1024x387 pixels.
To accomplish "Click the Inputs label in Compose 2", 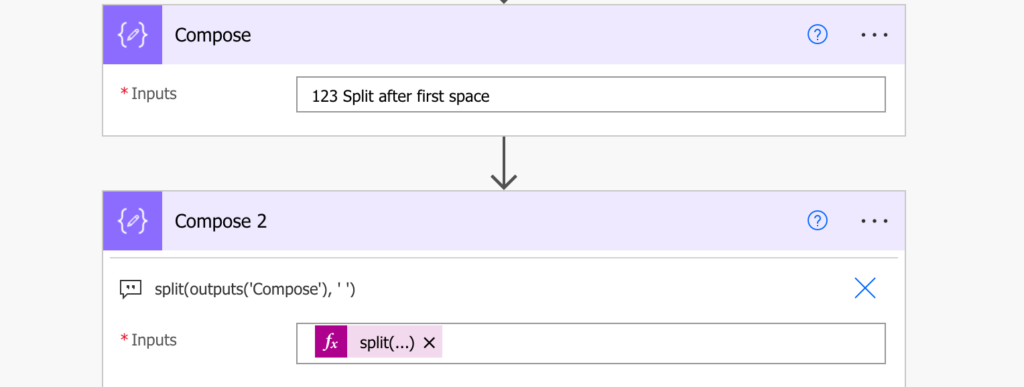I will pyautogui.click(x=153, y=340).
